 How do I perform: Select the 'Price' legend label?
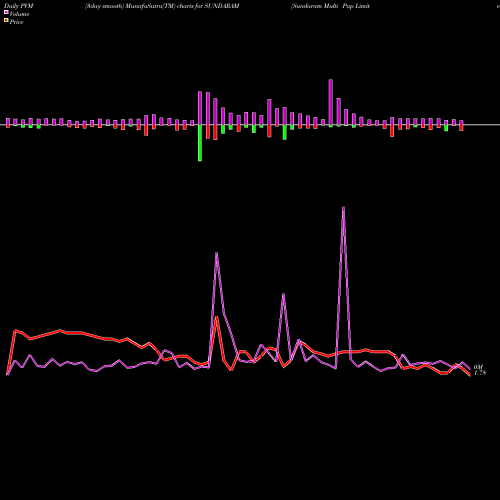tap(16, 22)
